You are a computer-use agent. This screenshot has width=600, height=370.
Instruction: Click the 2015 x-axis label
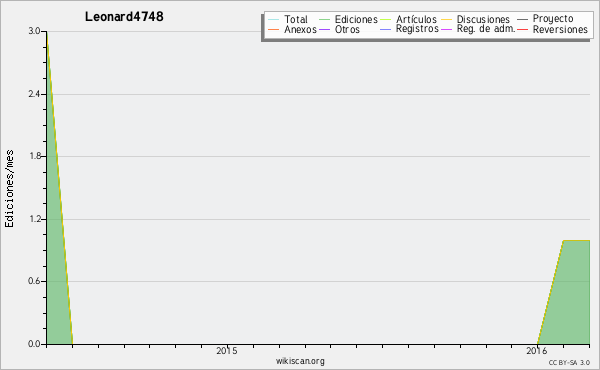tap(227, 350)
